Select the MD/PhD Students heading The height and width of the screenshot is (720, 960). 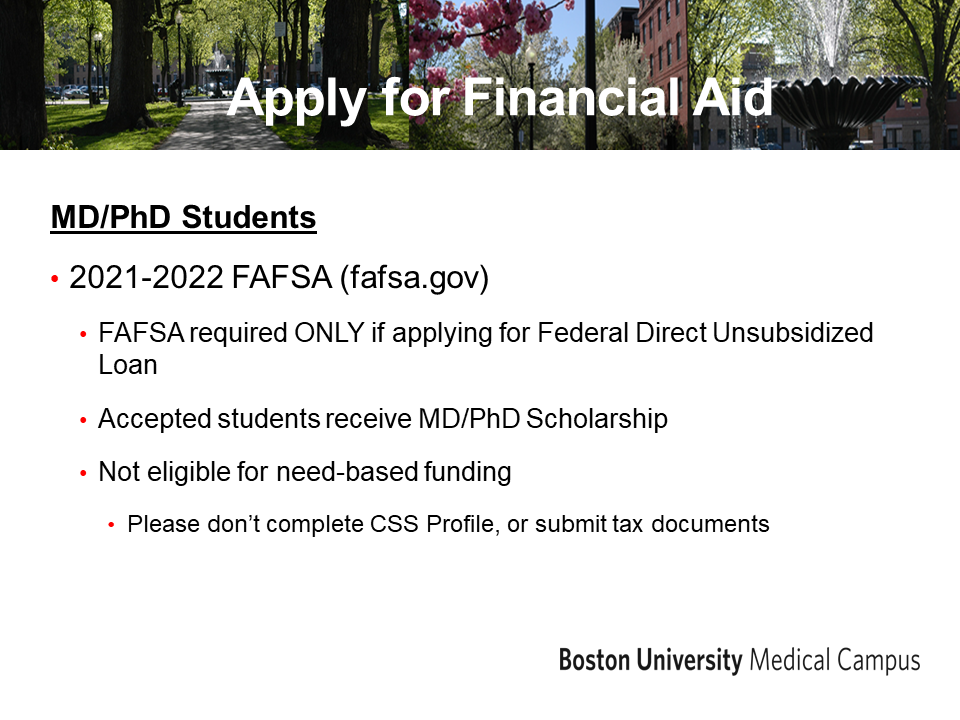click(183, 218)
